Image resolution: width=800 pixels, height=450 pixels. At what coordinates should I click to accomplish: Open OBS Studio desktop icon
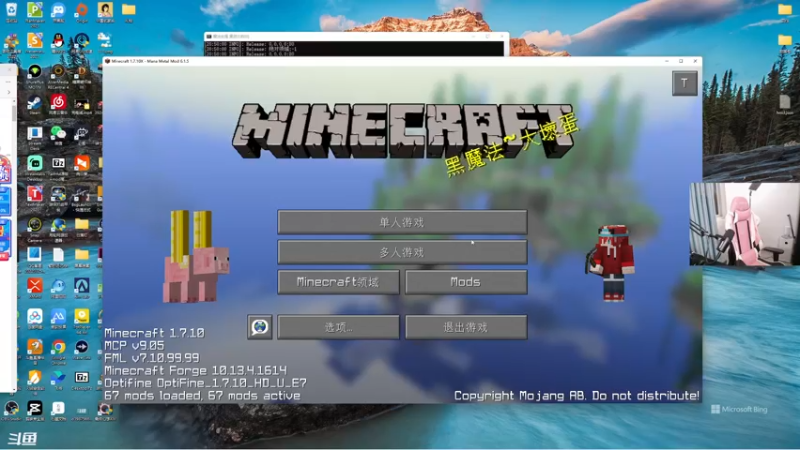tap(11, 409)
